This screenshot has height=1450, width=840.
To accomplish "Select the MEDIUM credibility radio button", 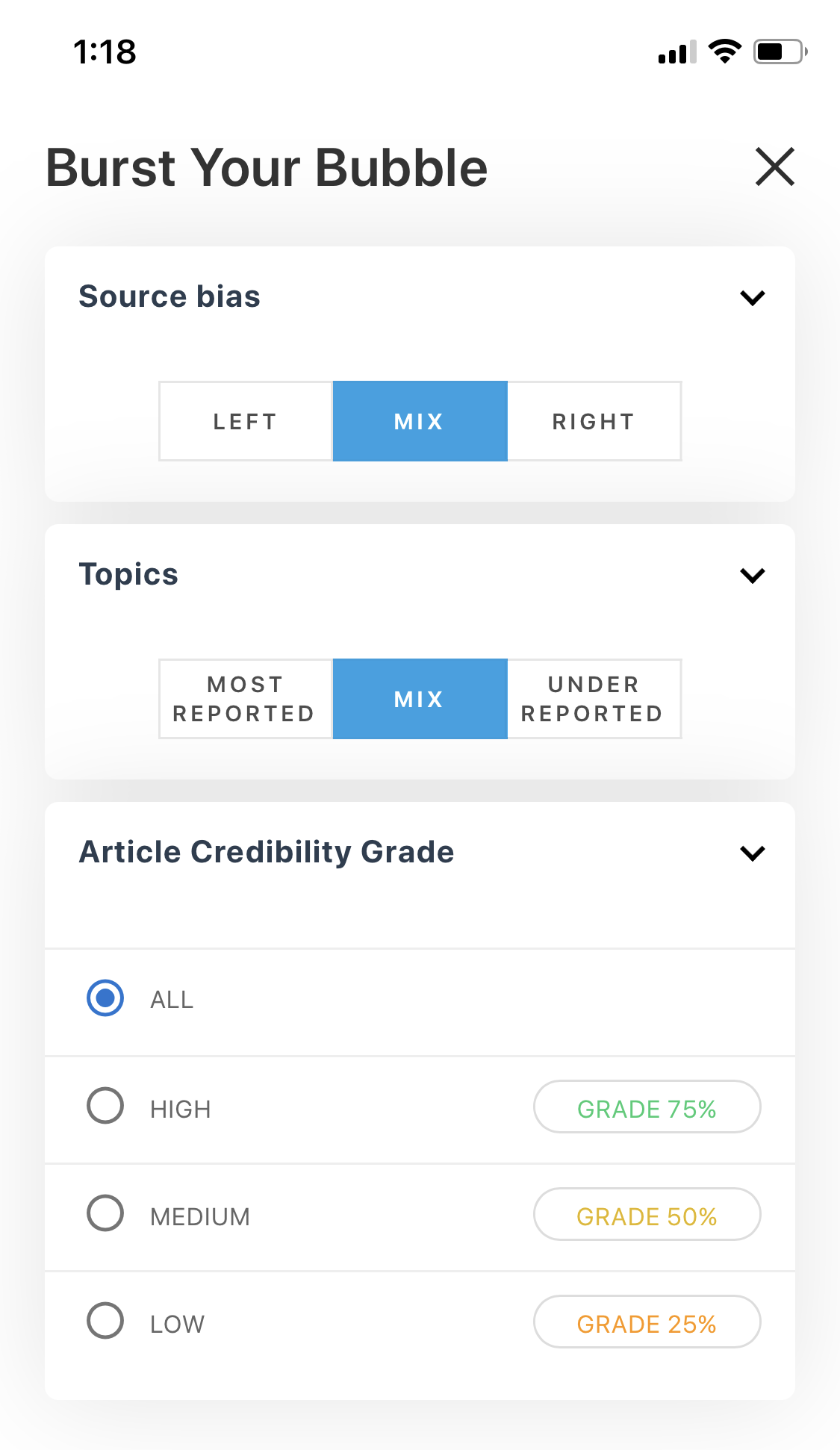I will pyautogui.click(x=105, y=1213).
